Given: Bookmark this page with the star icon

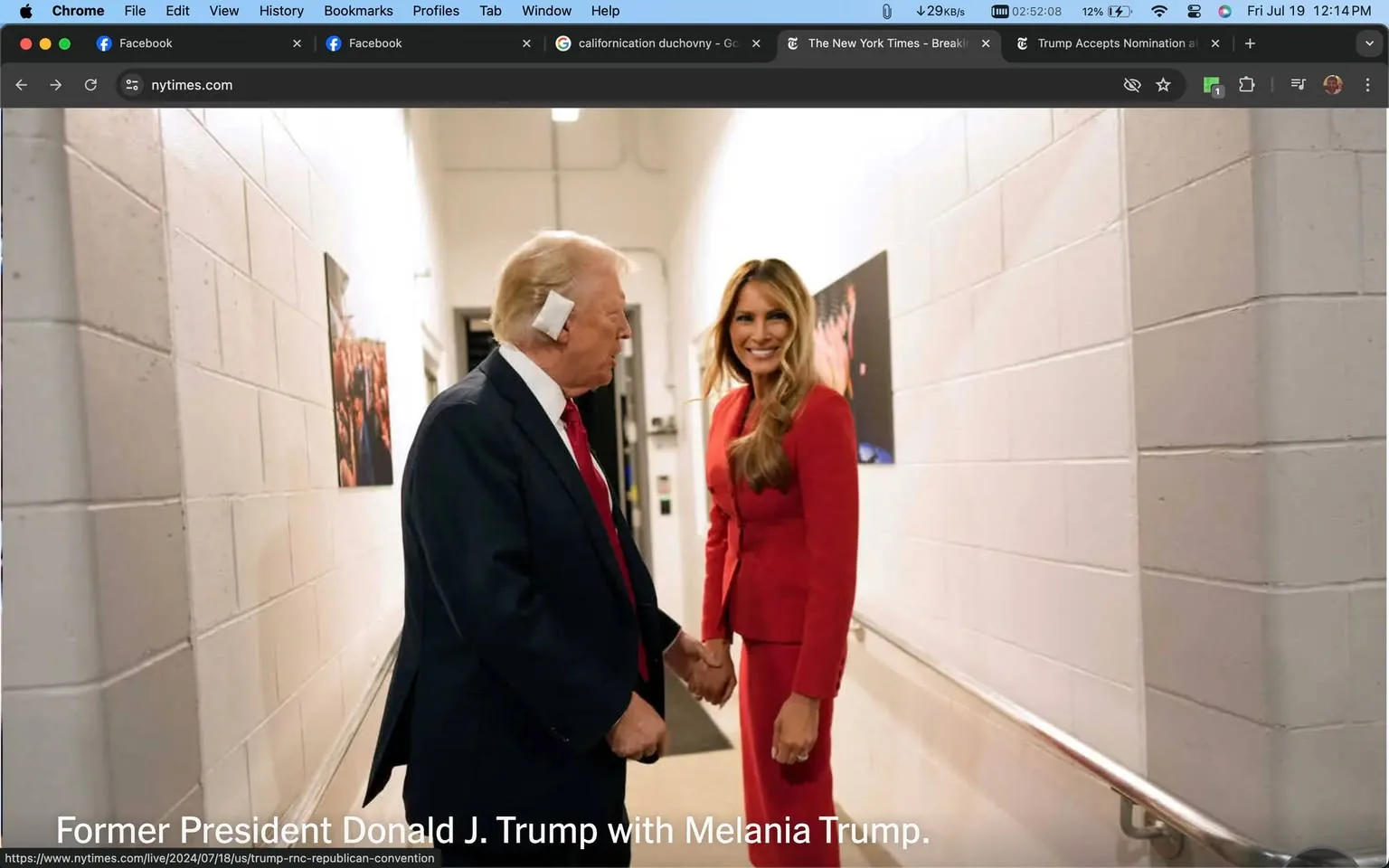Looking at the screenshot, I should click(x=1164, y=84).
